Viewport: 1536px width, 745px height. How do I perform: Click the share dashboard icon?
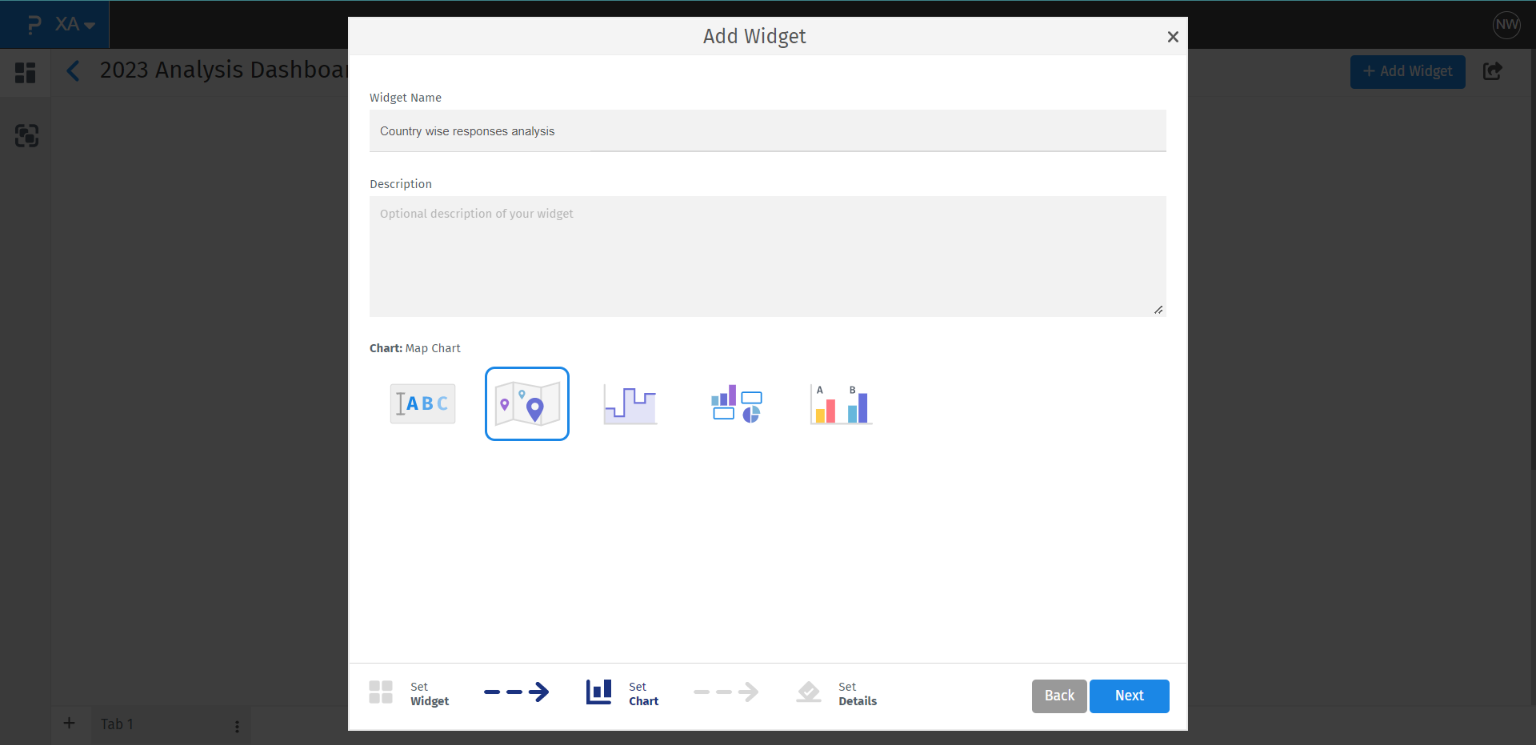coord(1492,72)
